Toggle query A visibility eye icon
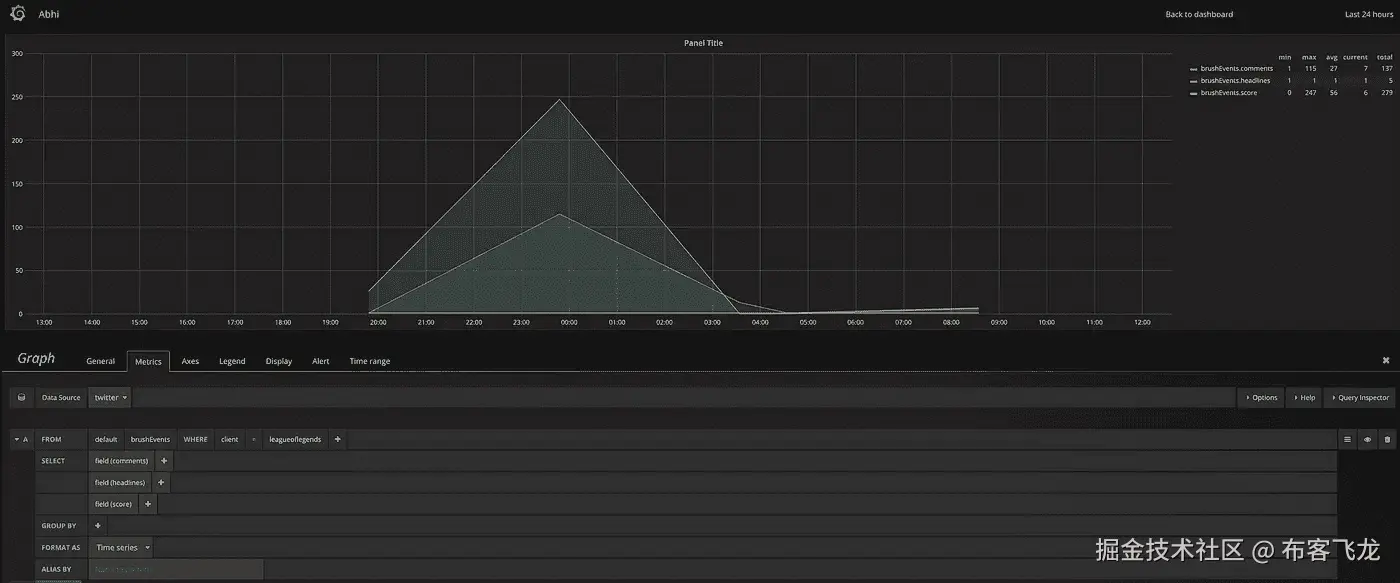 1367,439
